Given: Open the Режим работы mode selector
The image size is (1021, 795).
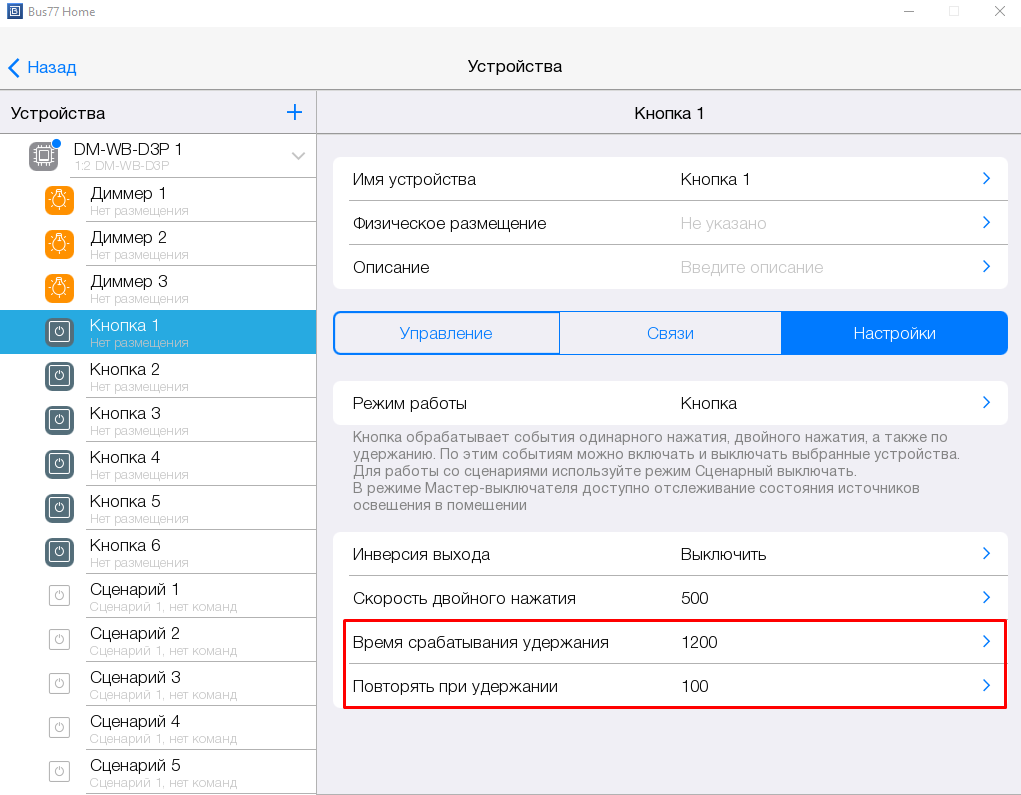Looking at the screenshot, I should point(669,403).
